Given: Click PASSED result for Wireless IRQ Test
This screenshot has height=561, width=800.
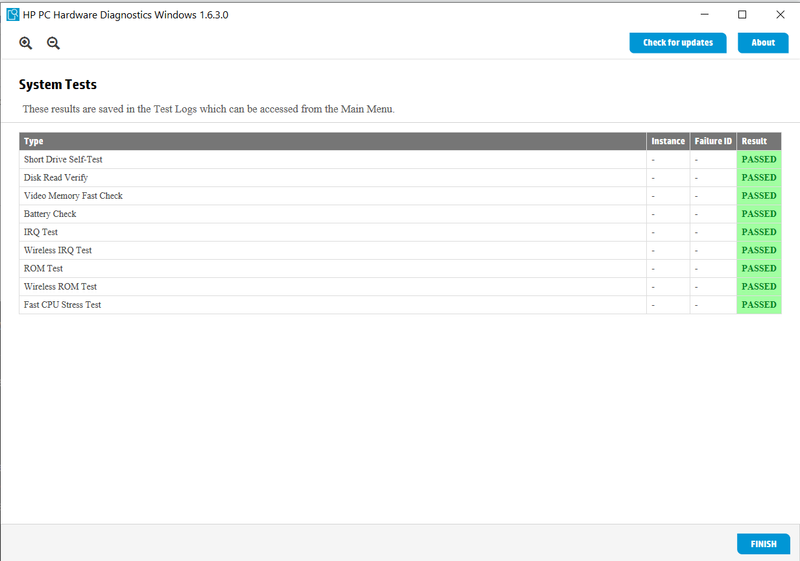Looking at the screenshot, I should pos(759,250).
